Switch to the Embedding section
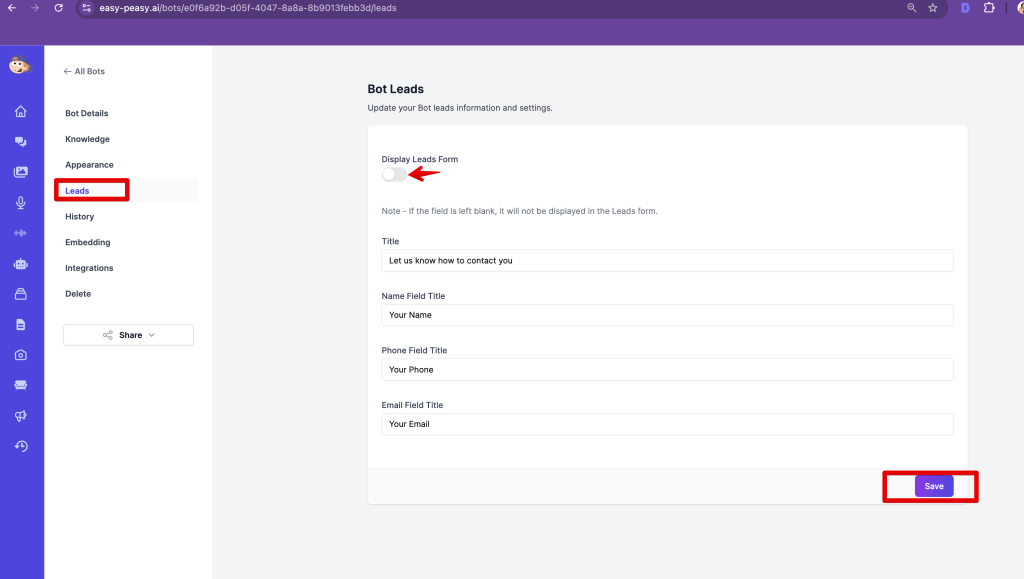Screen dimensions: 1024x579 tap(87, 242)
